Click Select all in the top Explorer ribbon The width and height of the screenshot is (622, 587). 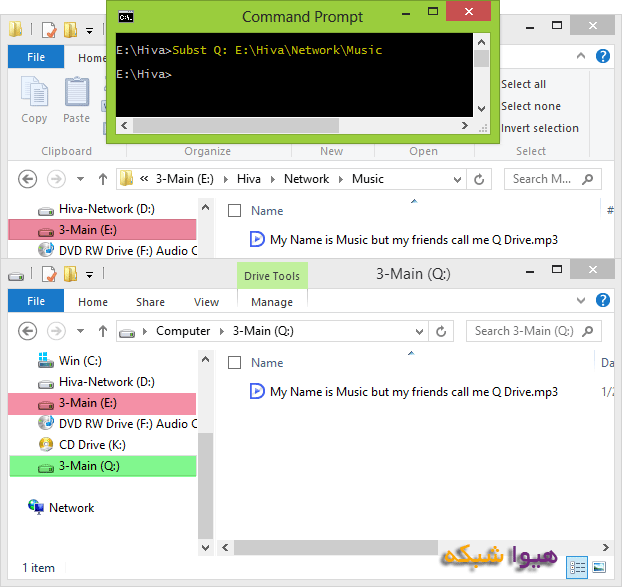(523, 84)
